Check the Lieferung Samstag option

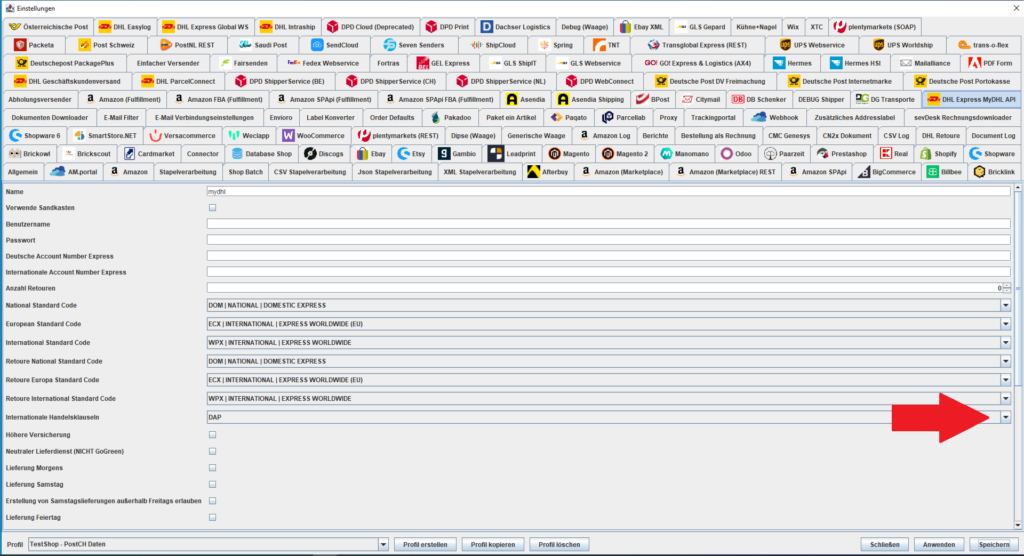(x=212, y=485)
